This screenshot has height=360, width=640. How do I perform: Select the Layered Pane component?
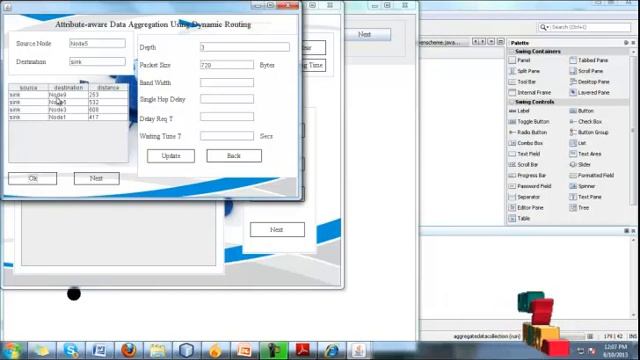click(589, 93)
